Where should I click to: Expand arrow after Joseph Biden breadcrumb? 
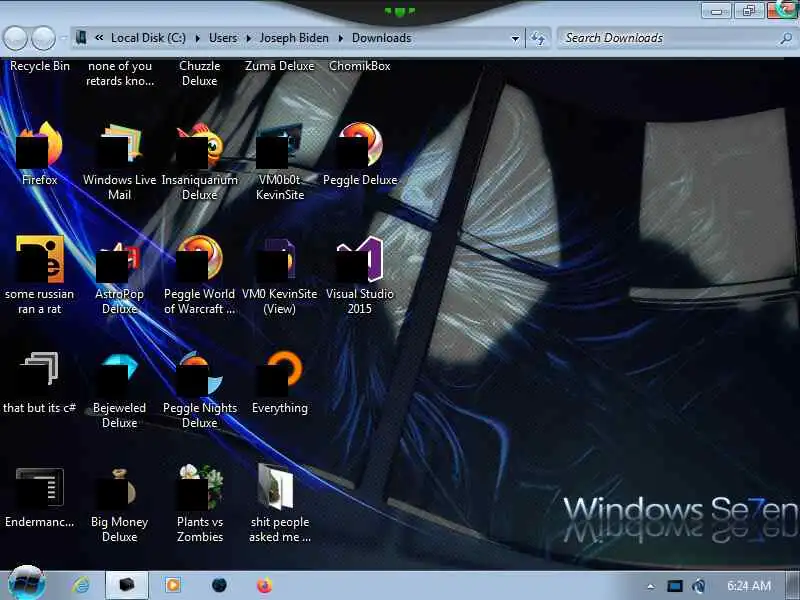pos(340,38)
